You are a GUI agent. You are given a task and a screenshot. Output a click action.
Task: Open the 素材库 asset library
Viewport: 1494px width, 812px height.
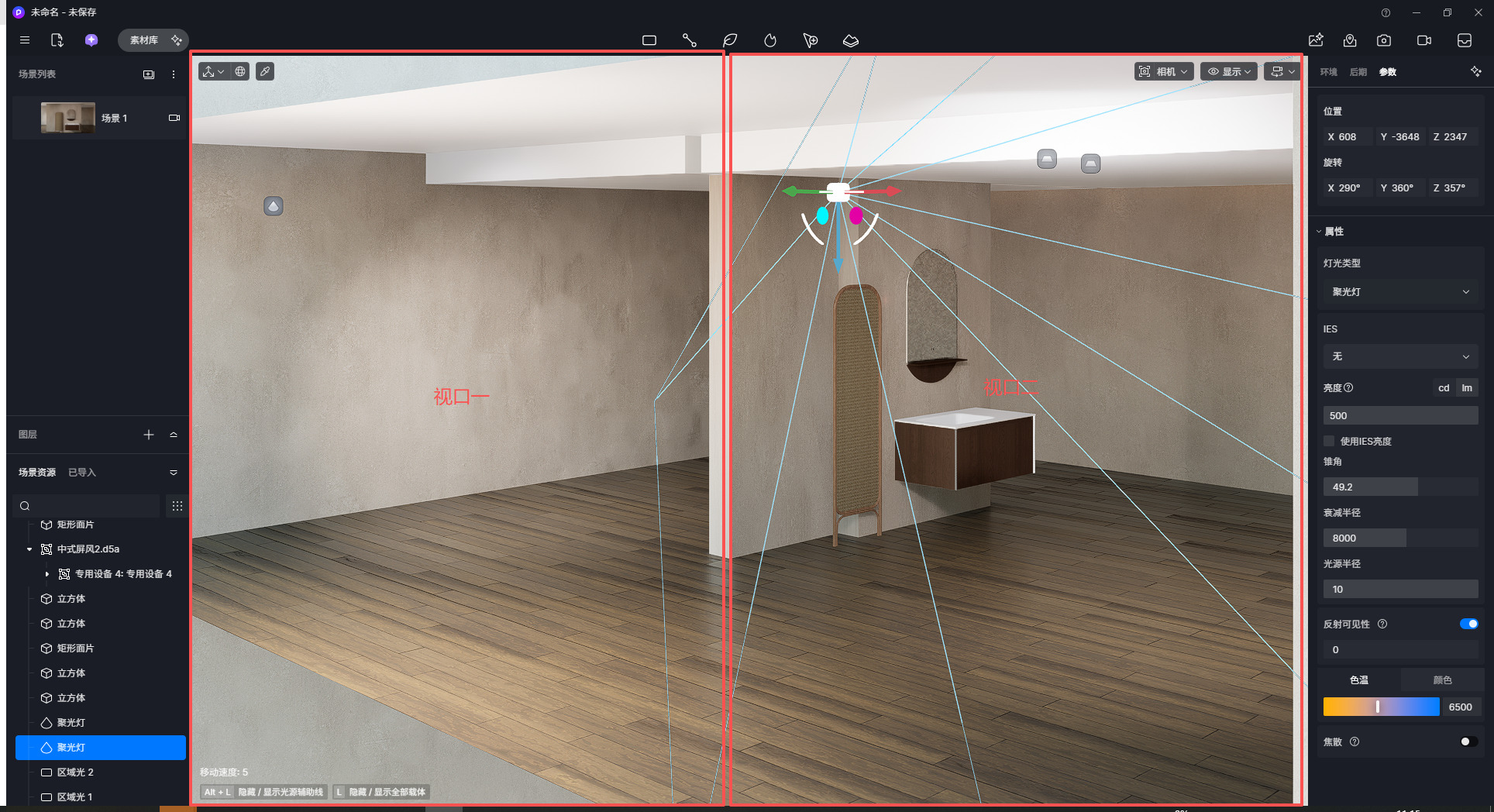point(144,40)
